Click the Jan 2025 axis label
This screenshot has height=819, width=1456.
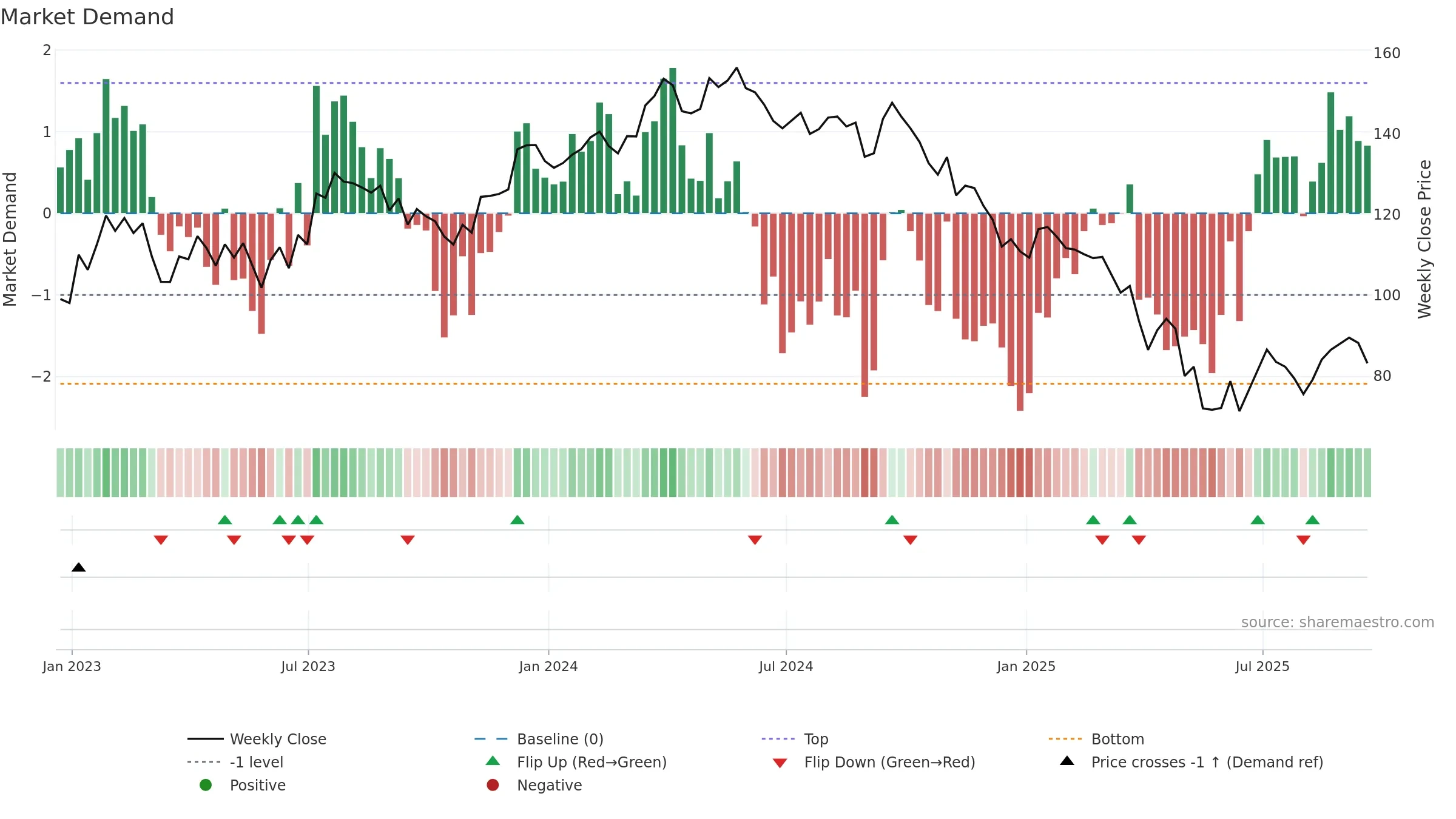click(1026, 666)
